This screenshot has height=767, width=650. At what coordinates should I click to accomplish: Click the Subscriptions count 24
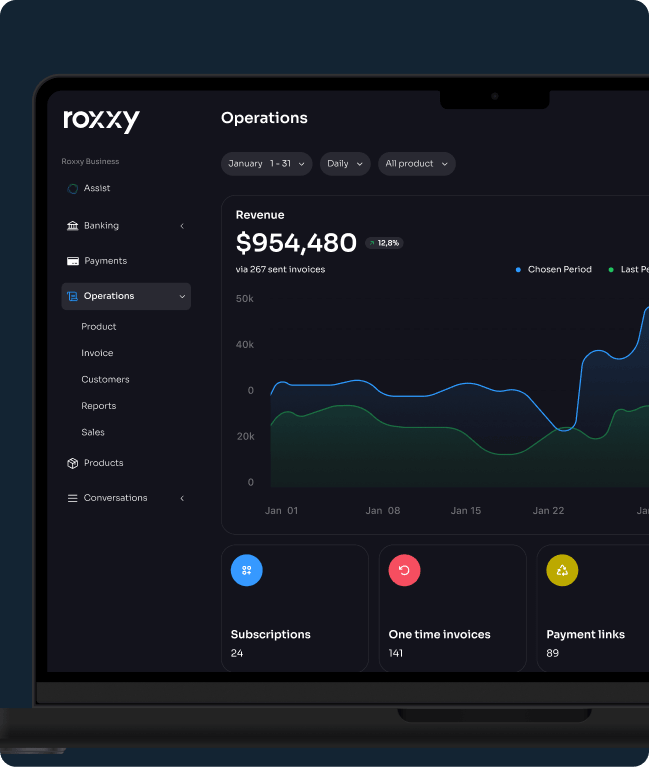[237, 653]
